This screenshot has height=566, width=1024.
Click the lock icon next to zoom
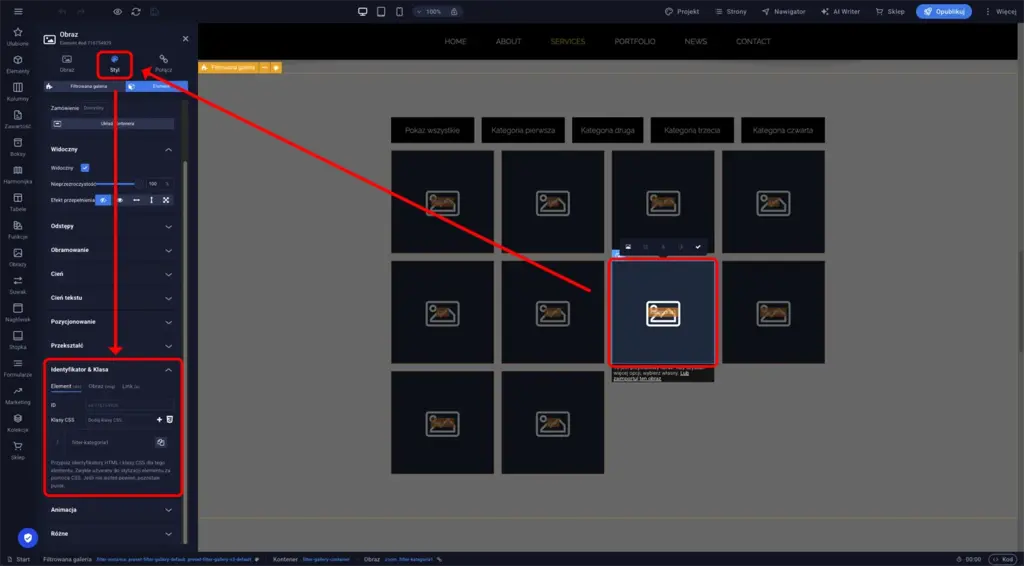coord(454,12)
